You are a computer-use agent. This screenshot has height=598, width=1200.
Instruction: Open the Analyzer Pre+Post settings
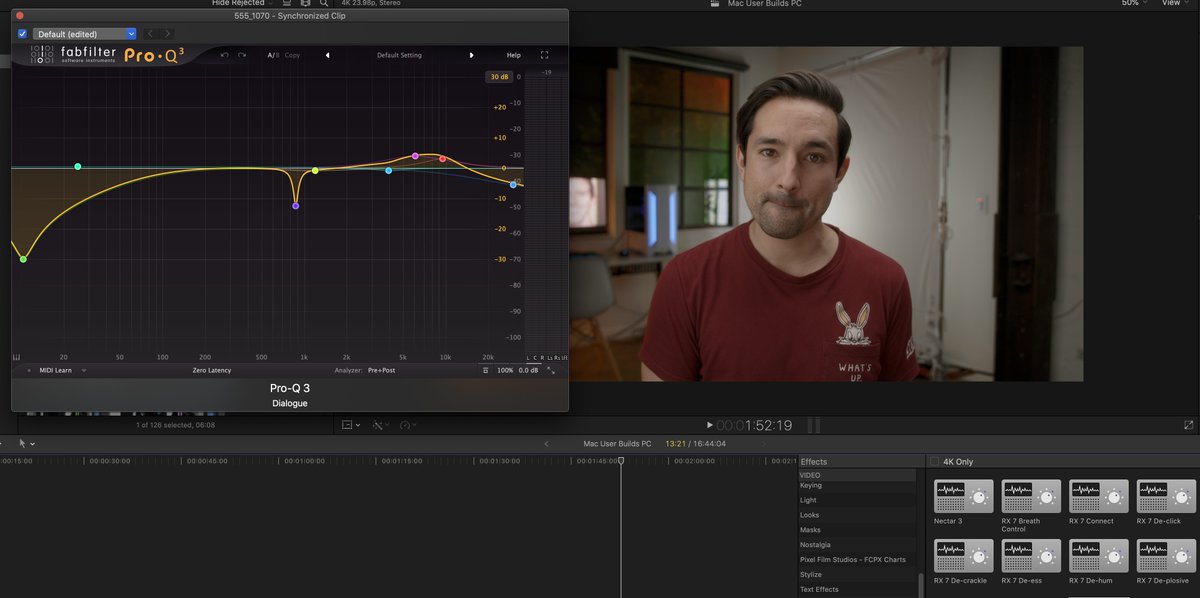tap(381, 370)
